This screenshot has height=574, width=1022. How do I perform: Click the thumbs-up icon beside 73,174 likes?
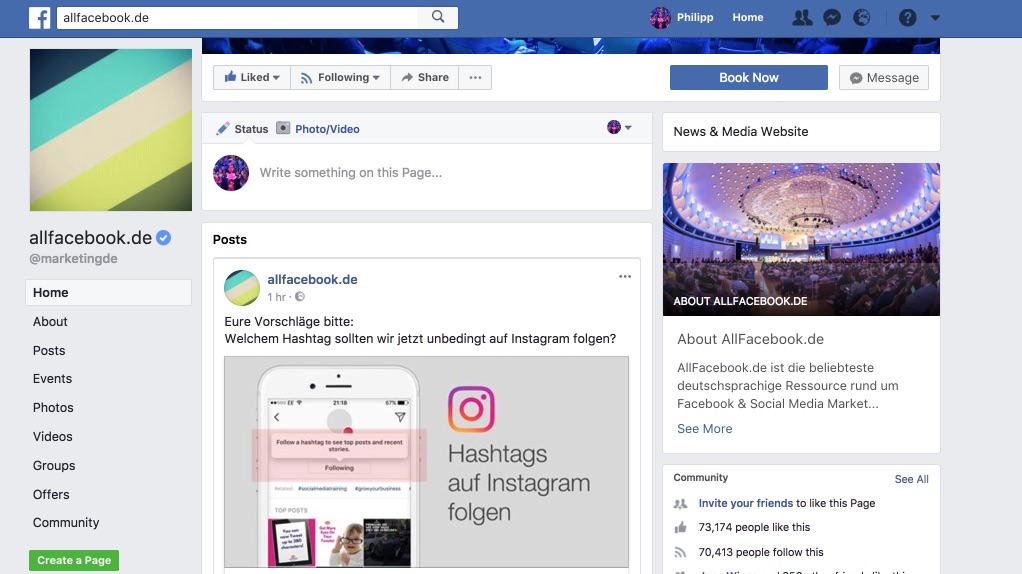680,527
